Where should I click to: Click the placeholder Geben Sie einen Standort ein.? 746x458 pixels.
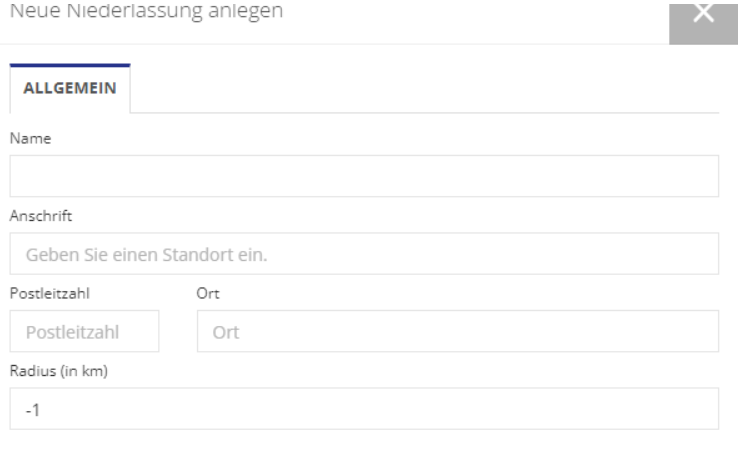(x=147, y=255)
